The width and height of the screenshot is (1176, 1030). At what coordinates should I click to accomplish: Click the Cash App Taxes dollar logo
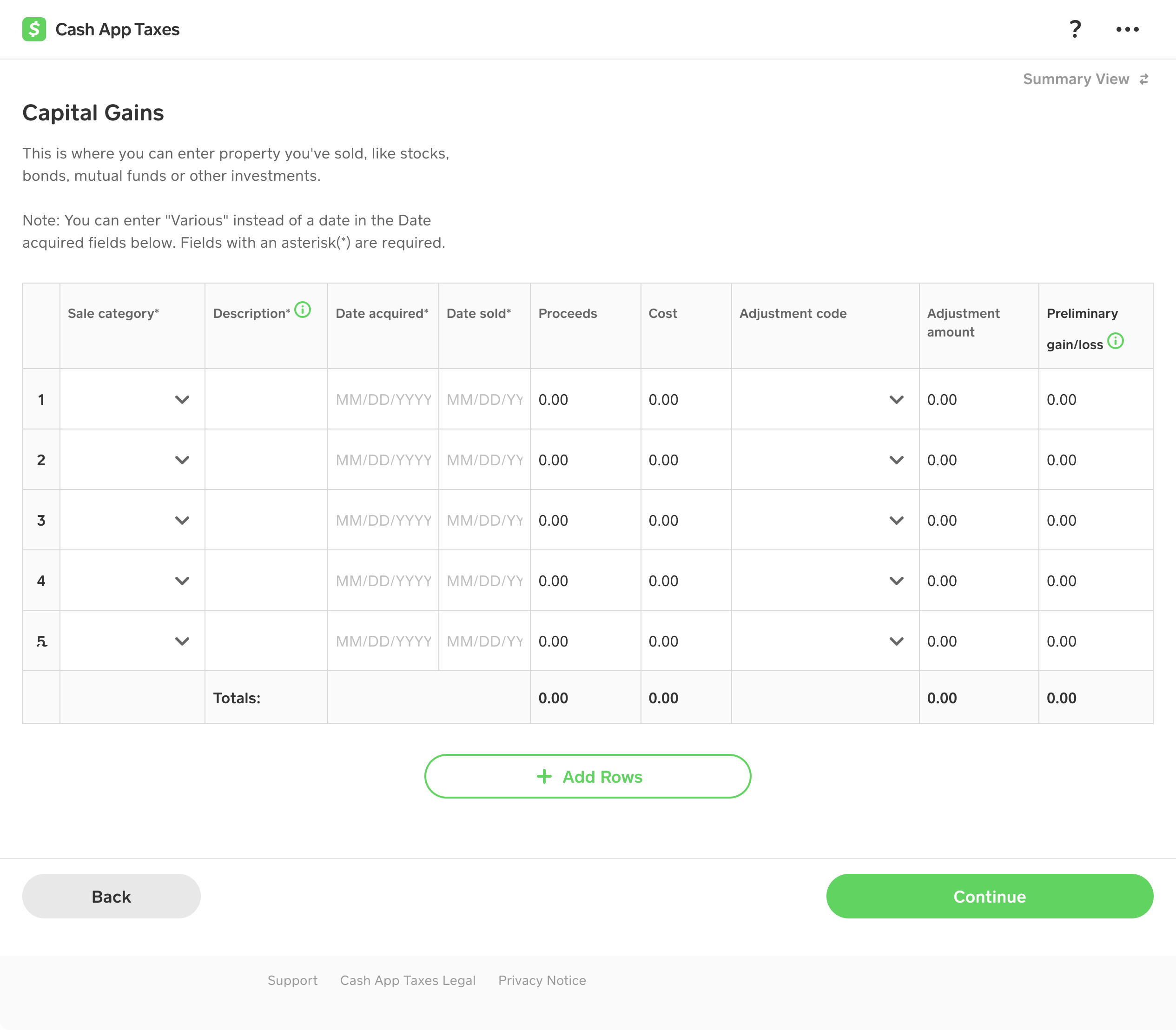coord(34,29)
